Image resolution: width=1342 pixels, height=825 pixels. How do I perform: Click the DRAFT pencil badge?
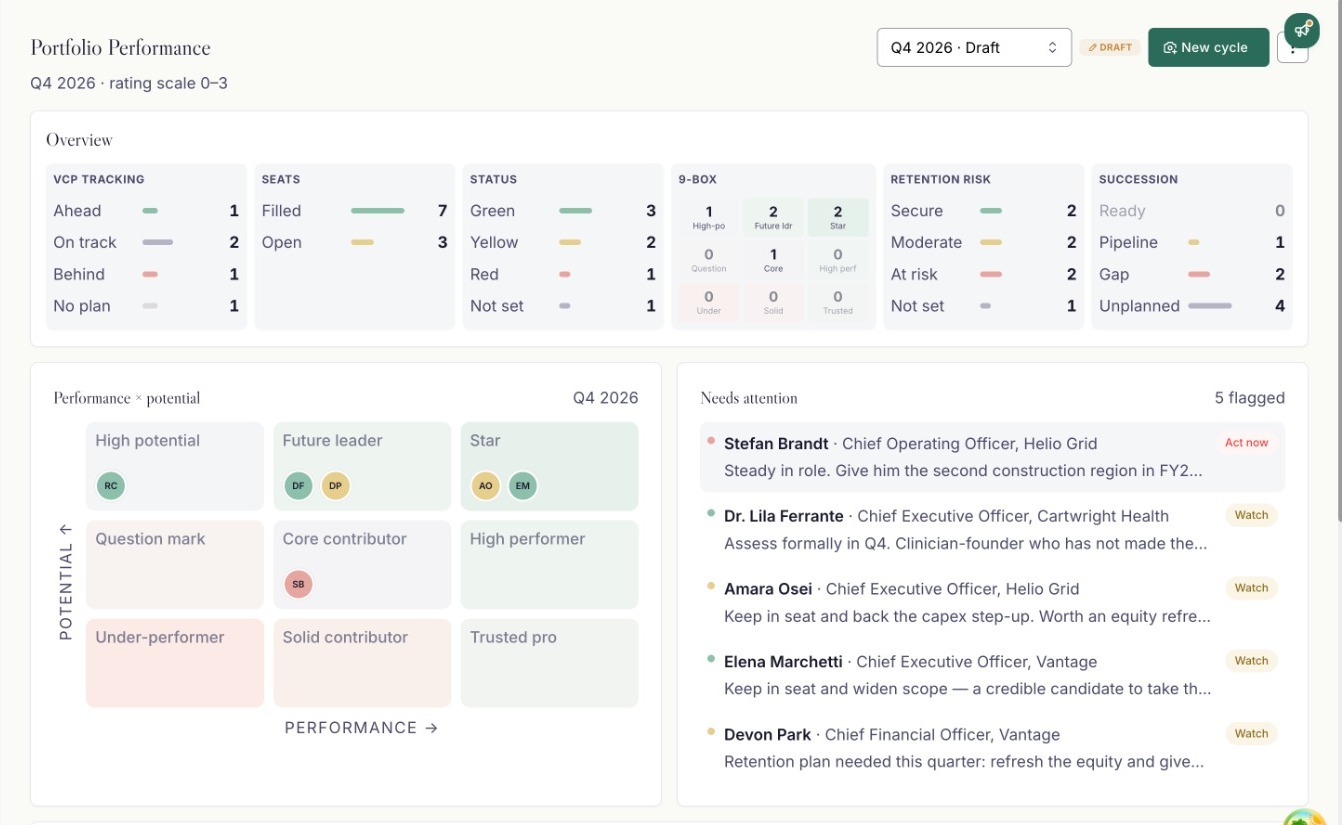pyautogui.click(x=1110, y=47)
